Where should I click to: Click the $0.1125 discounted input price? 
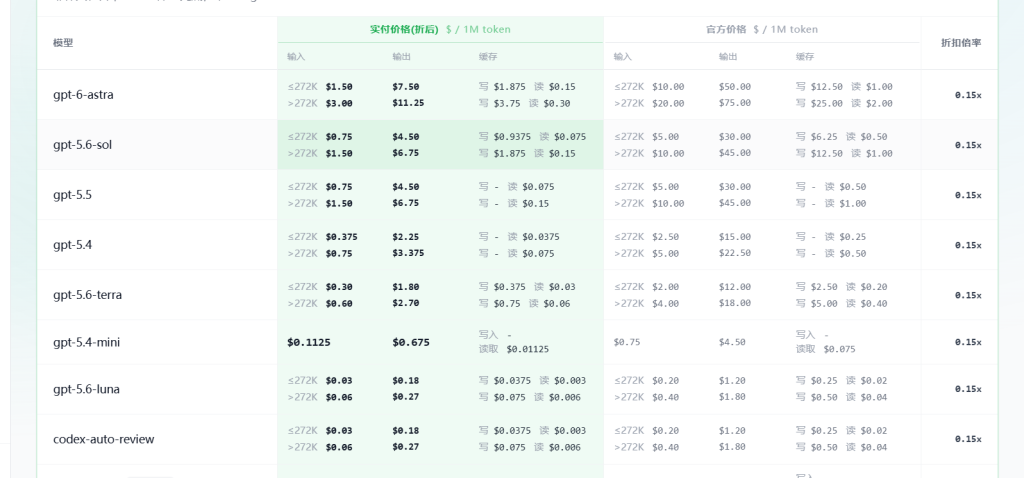click(x=309, y=342)
